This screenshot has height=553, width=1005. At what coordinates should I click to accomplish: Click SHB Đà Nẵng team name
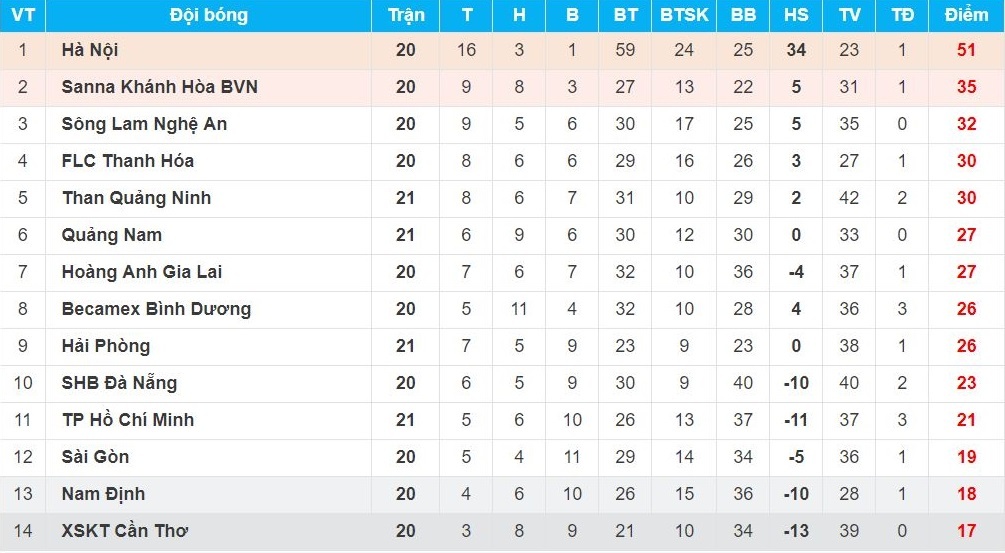coord(119,383)
